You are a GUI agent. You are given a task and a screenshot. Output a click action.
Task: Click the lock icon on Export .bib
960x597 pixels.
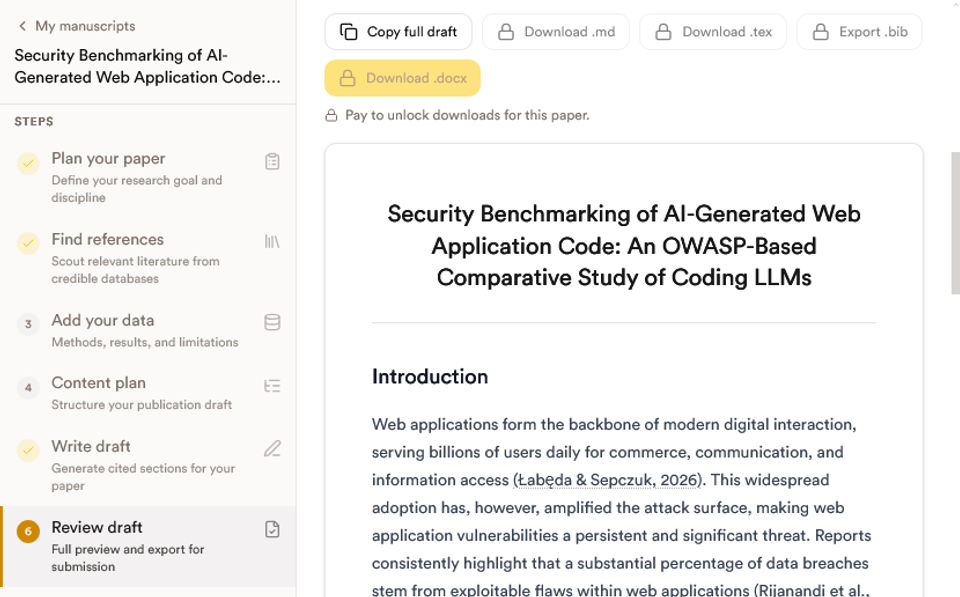(821, 32)
